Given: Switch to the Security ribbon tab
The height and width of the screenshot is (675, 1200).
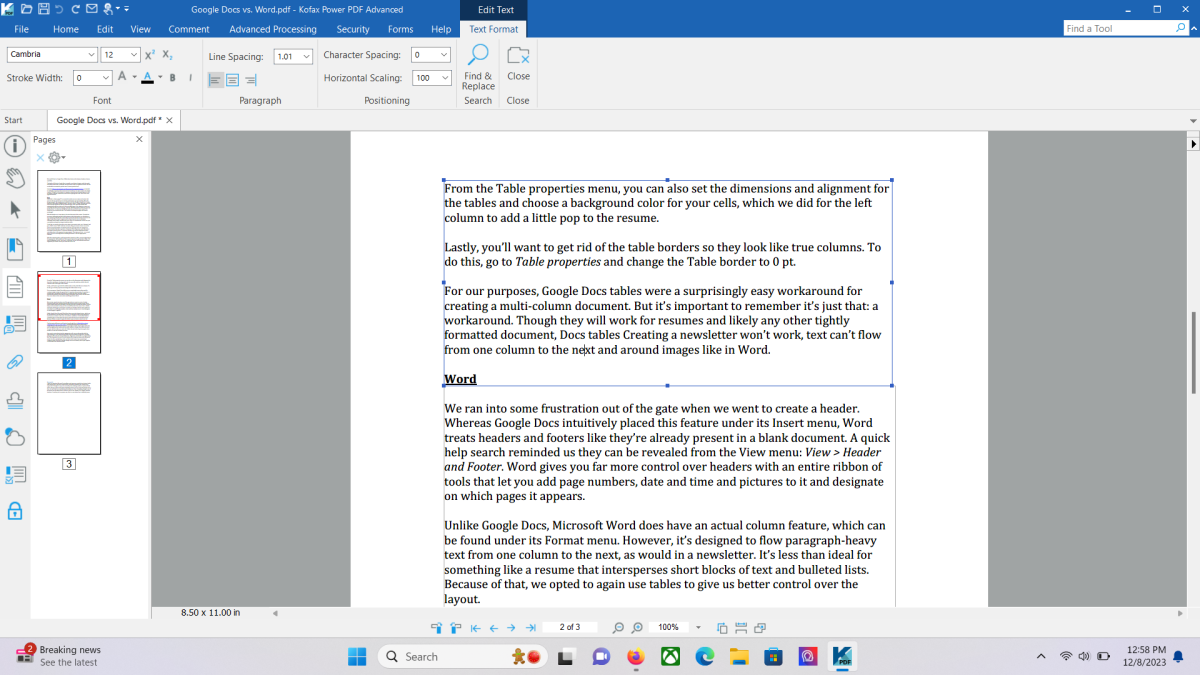Looking at the screenshot, I should tap(353, 29).
